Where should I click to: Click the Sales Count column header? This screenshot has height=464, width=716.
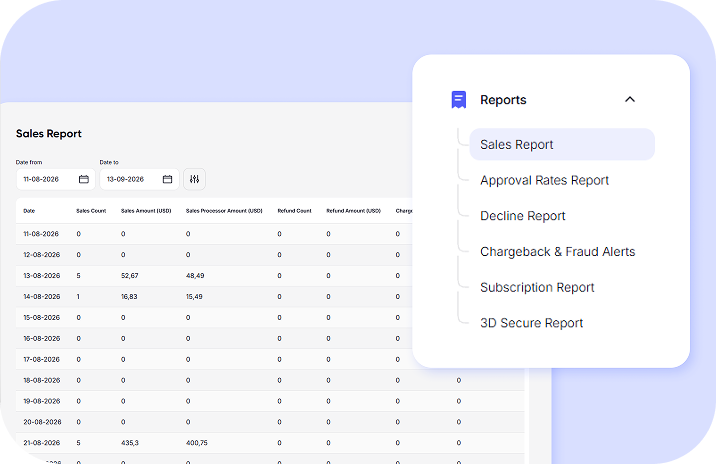(91, 211)
